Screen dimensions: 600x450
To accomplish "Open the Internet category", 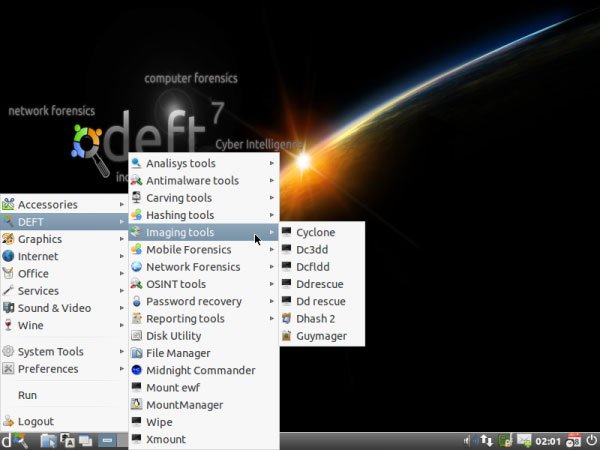I will pyautogui.click(x=64, y=256).
